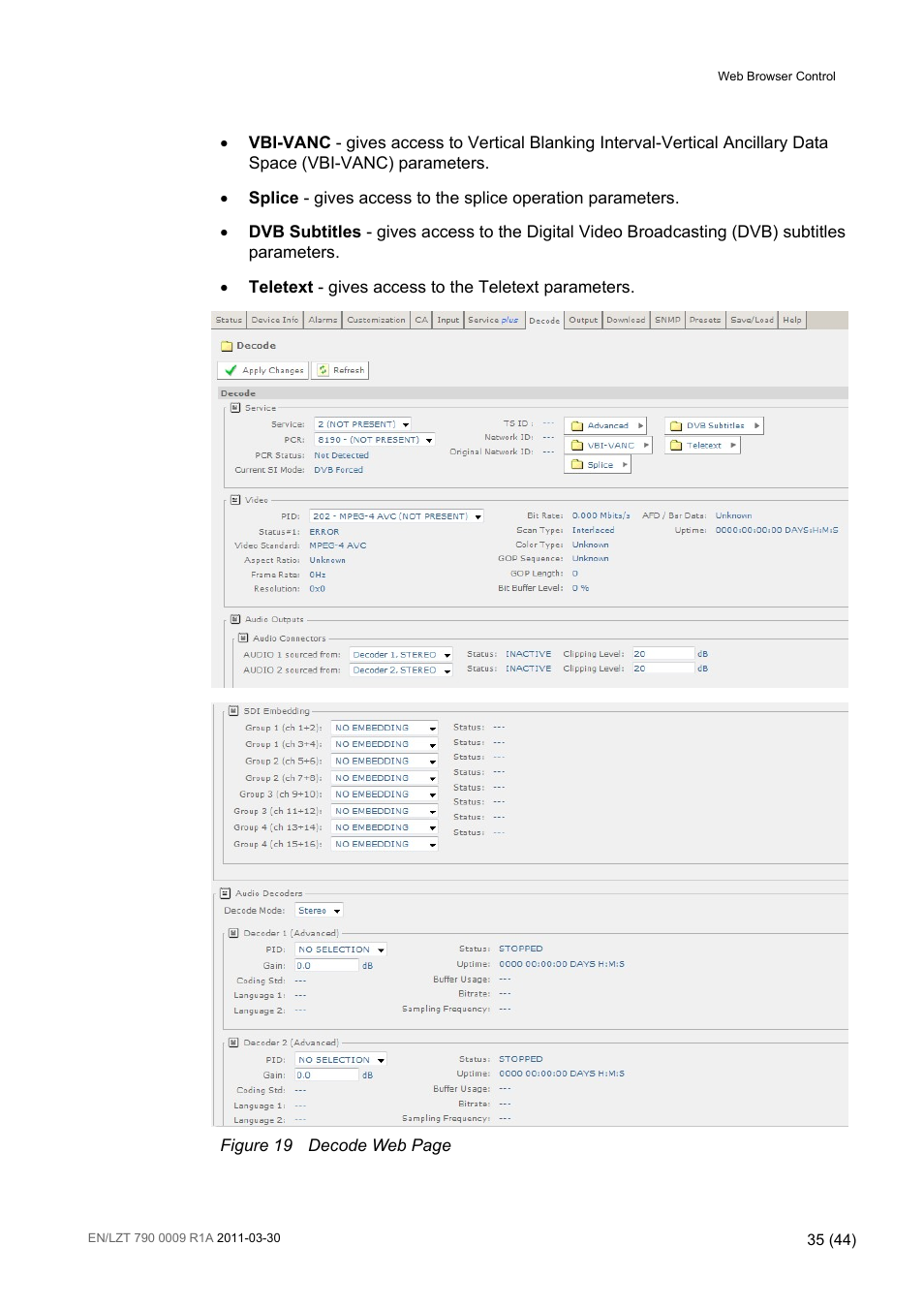Open AUDIO 1 sourced from dropdown
Screen dimensions: 924x1308
click(x=447, y=655)
